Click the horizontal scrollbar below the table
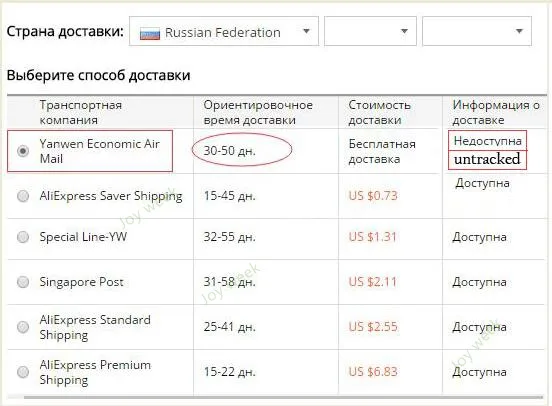This screenshot has width=552, height=406. pos(283,398)
